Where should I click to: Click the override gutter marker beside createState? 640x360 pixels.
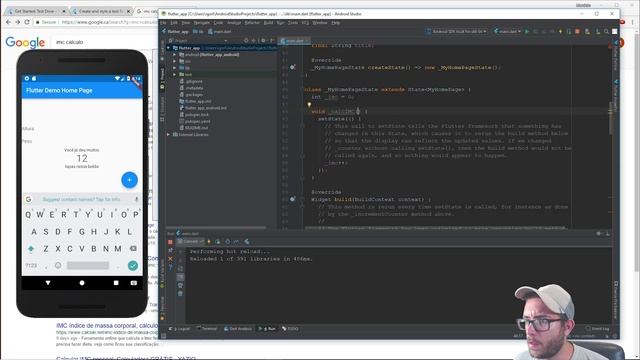[x=292, y=67]
